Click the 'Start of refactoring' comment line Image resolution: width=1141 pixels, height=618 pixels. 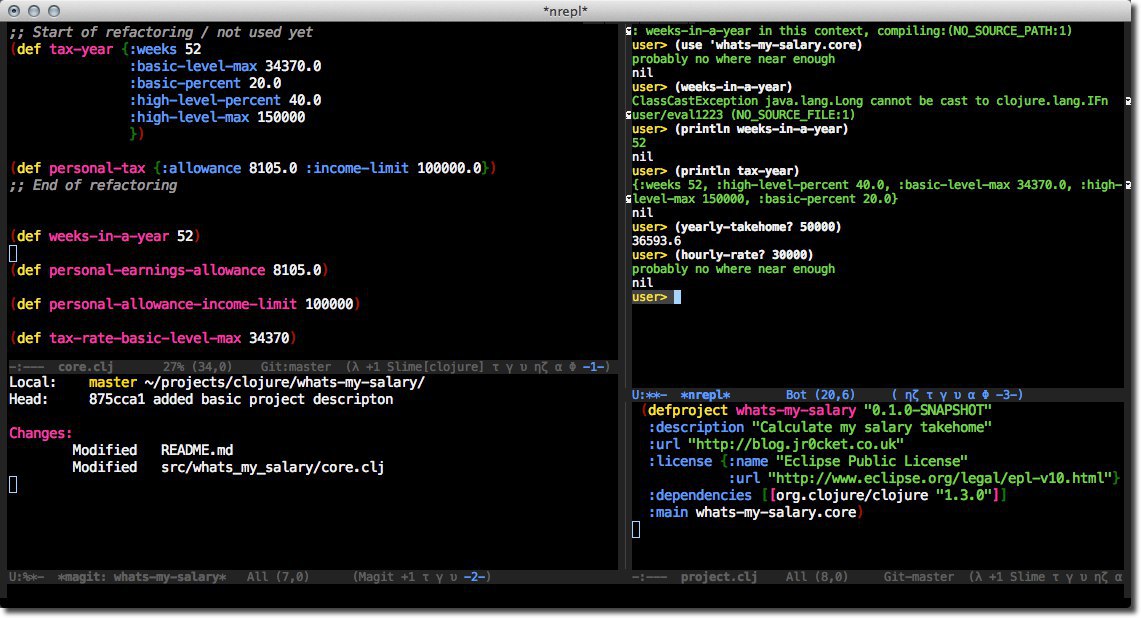[x=161, y=32]
